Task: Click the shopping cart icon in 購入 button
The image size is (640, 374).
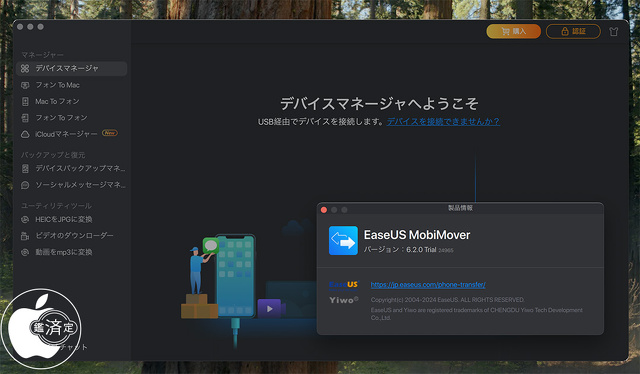Action: (x=505, y=31)
